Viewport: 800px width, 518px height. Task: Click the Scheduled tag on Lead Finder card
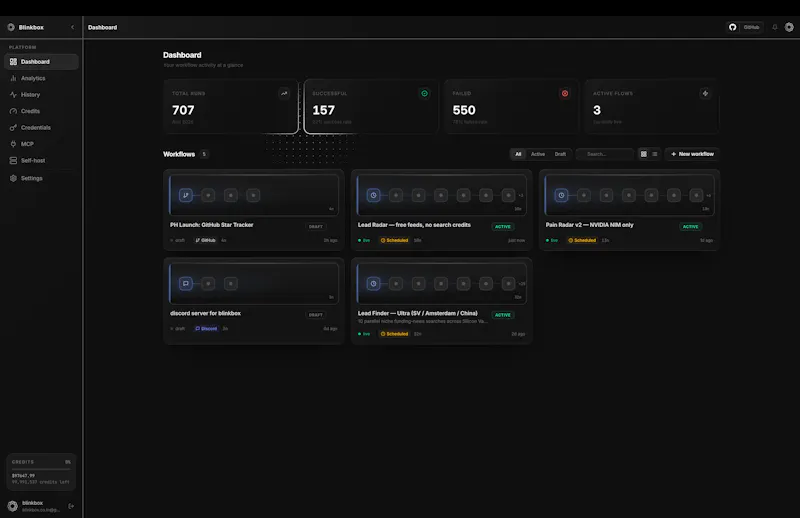coord(394,334)
